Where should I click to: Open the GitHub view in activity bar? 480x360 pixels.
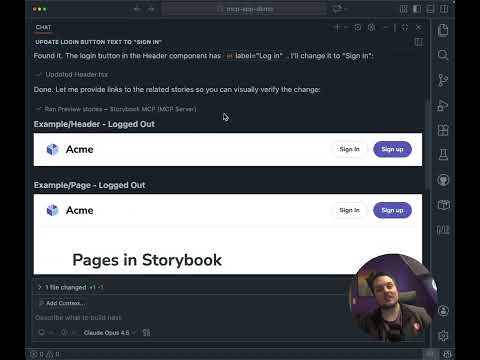(443, 180)
